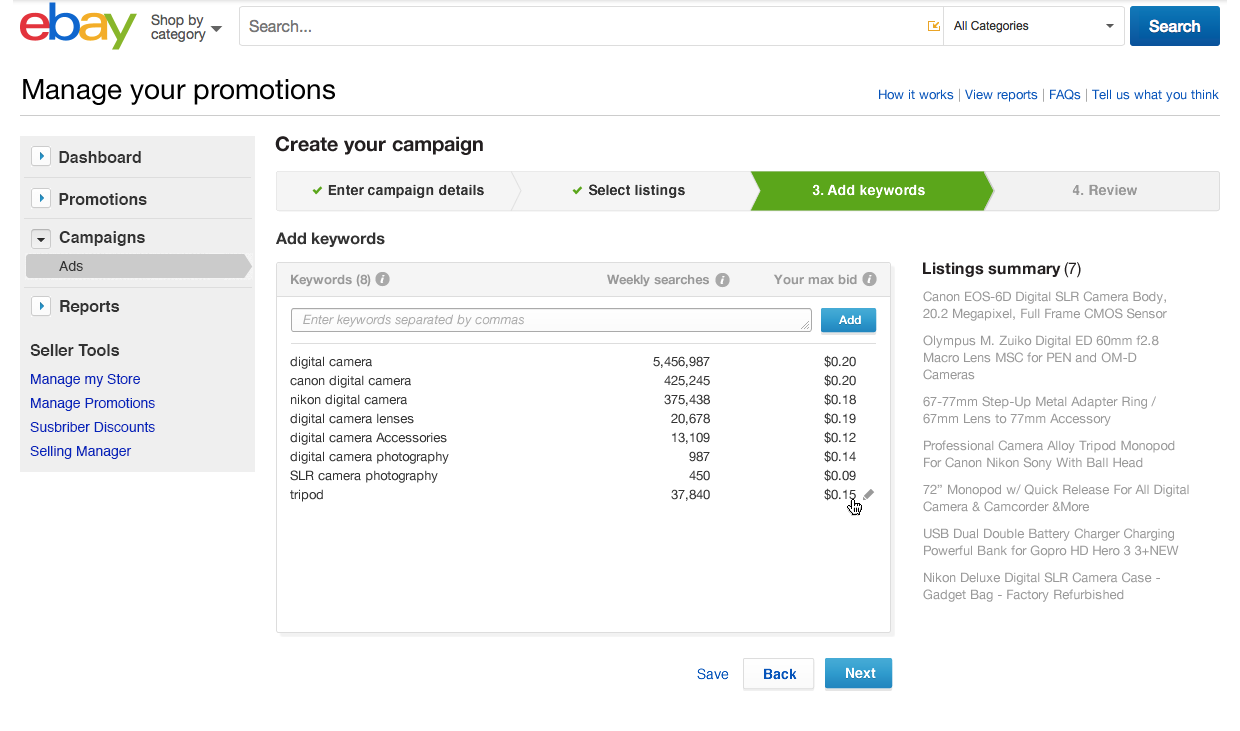Expand the Promotions sidebar section
This screenshot has height=731, width=1240.
[x=41, y=199]
